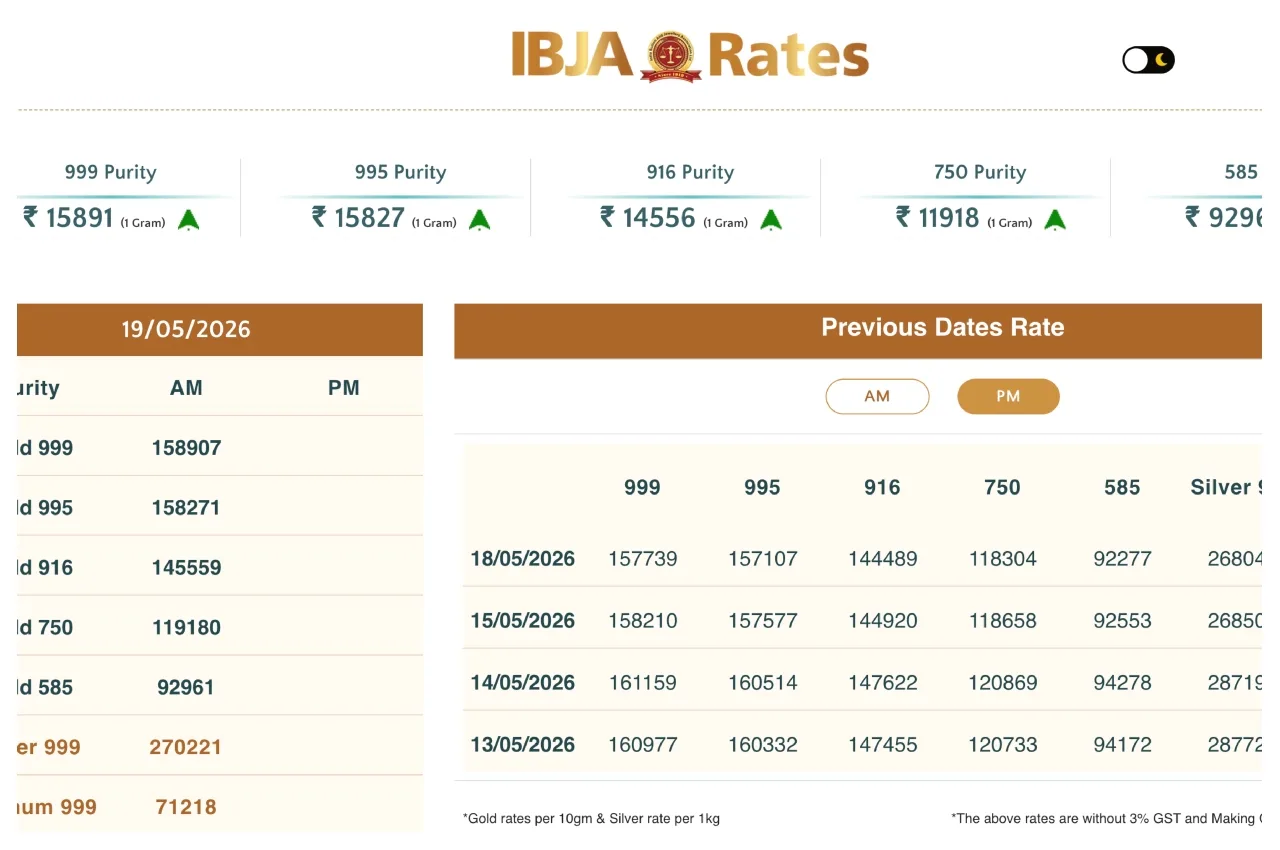The height and width of the screenshot is (850, 1280).
Task: Click green up arrow beside 995 Purity rate
Action: 480,219
